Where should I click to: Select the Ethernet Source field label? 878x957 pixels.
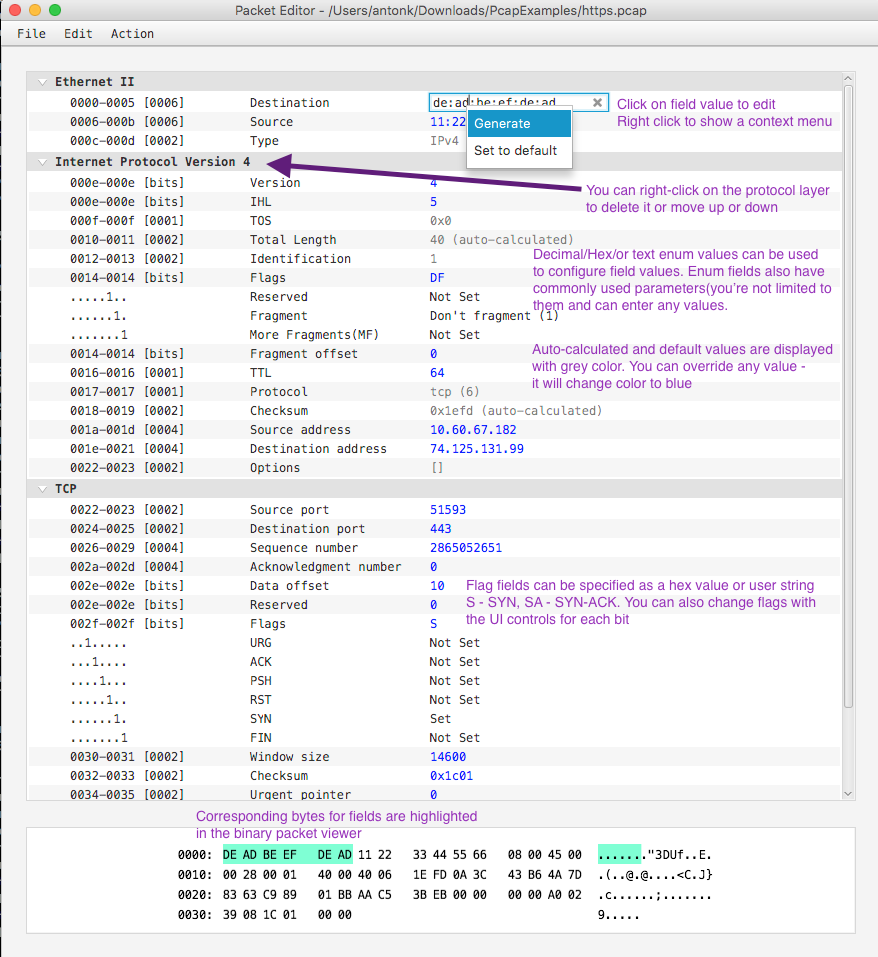coord(271,121)
